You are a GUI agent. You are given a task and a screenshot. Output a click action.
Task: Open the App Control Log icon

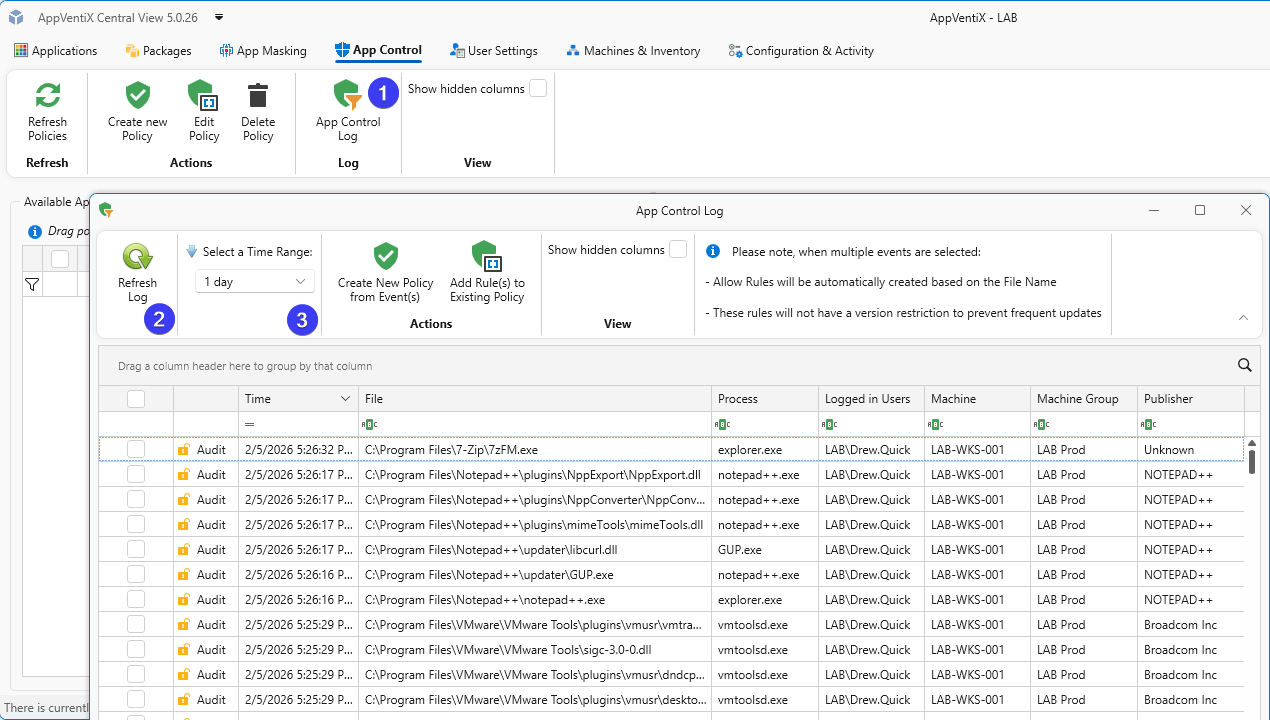347,96
